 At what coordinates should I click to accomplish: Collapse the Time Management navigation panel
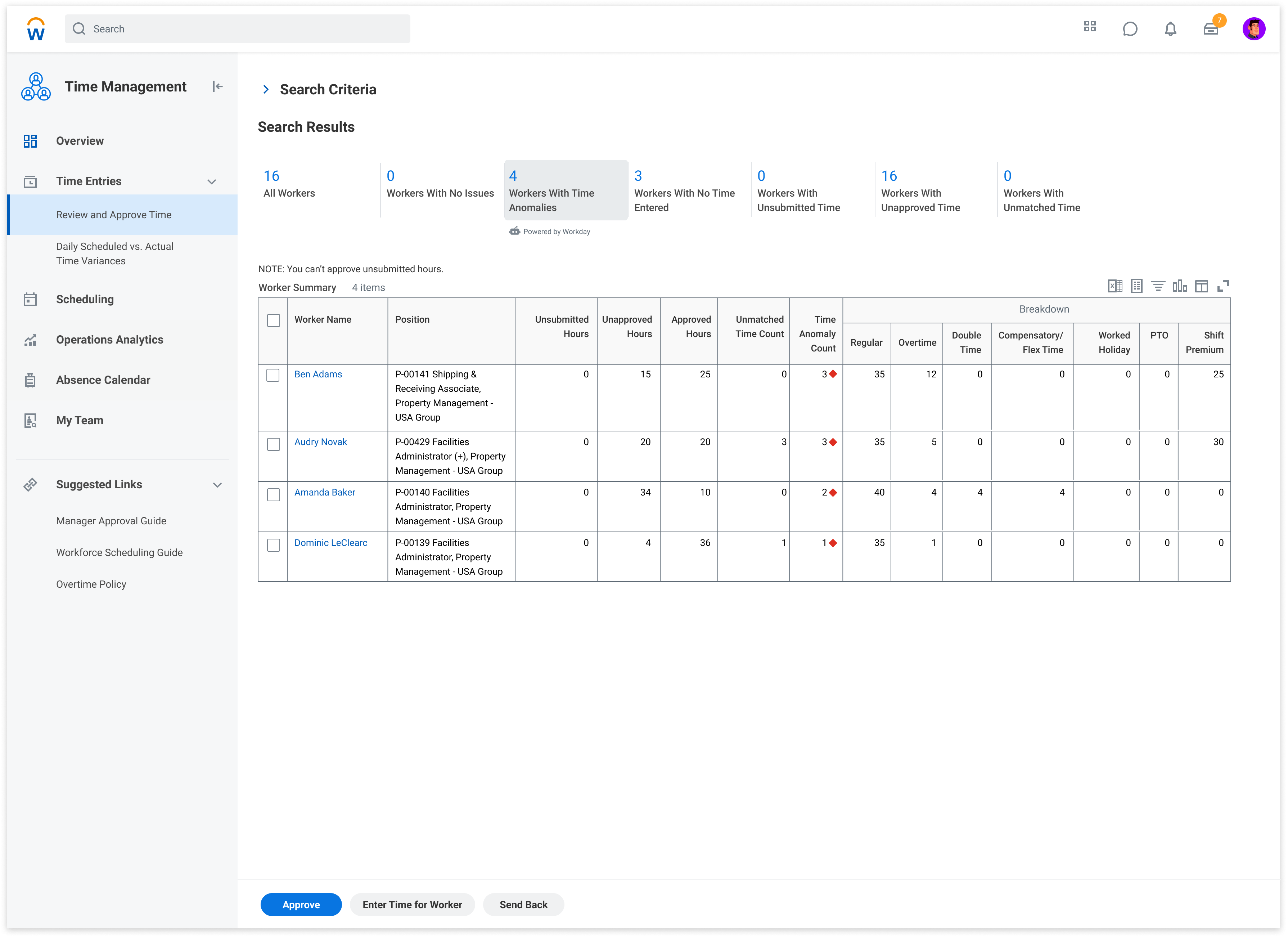[217, 86]
